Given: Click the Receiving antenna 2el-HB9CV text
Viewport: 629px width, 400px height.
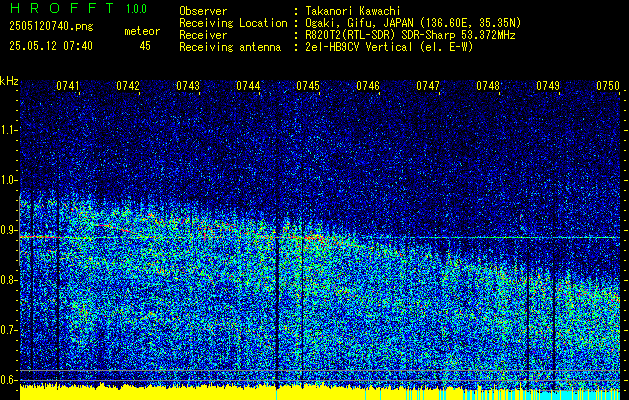Looking at the screenshot, I should tap(390, 47).
